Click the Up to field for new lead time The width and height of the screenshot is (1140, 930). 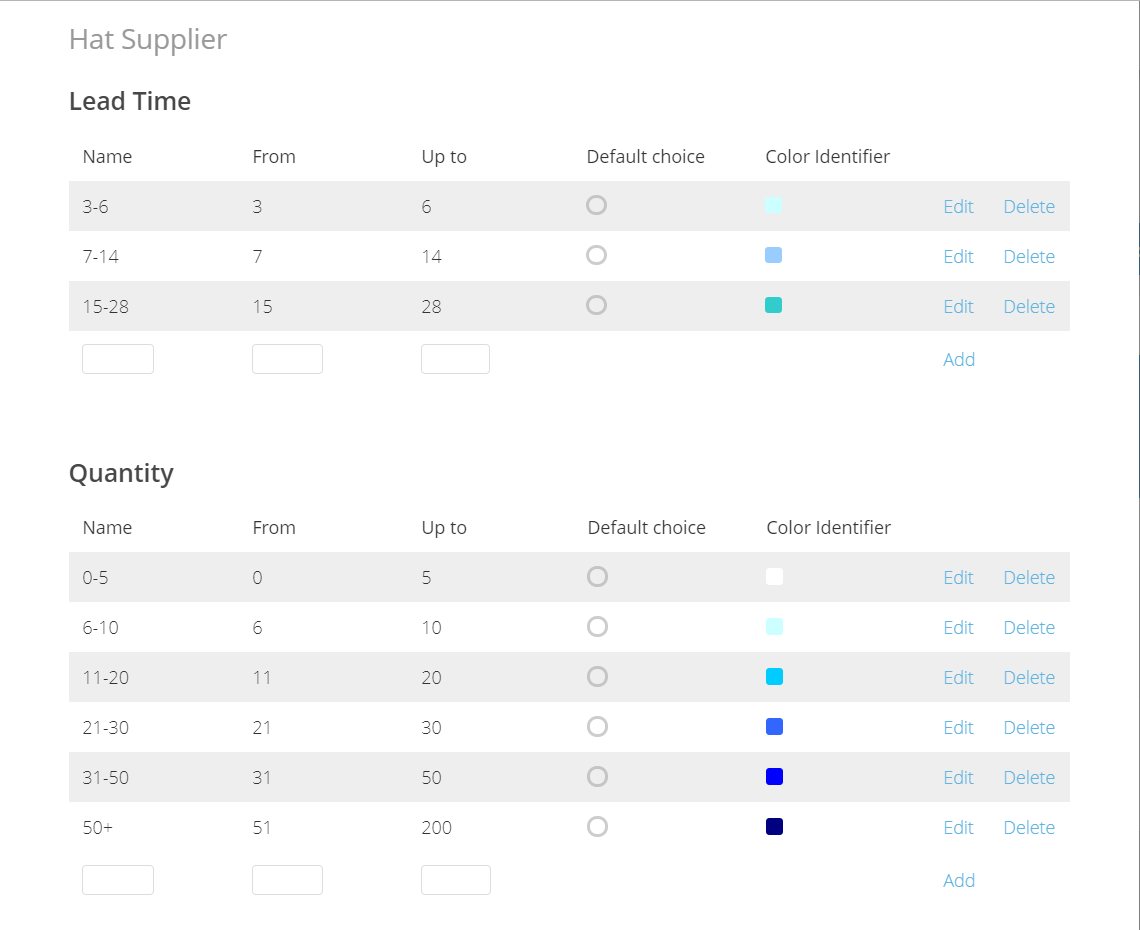point(455,359)
